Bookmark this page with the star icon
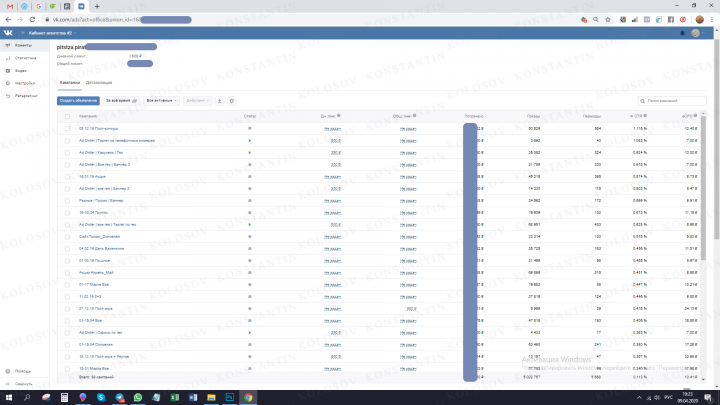Screen dimensions: 720x405 608,20
